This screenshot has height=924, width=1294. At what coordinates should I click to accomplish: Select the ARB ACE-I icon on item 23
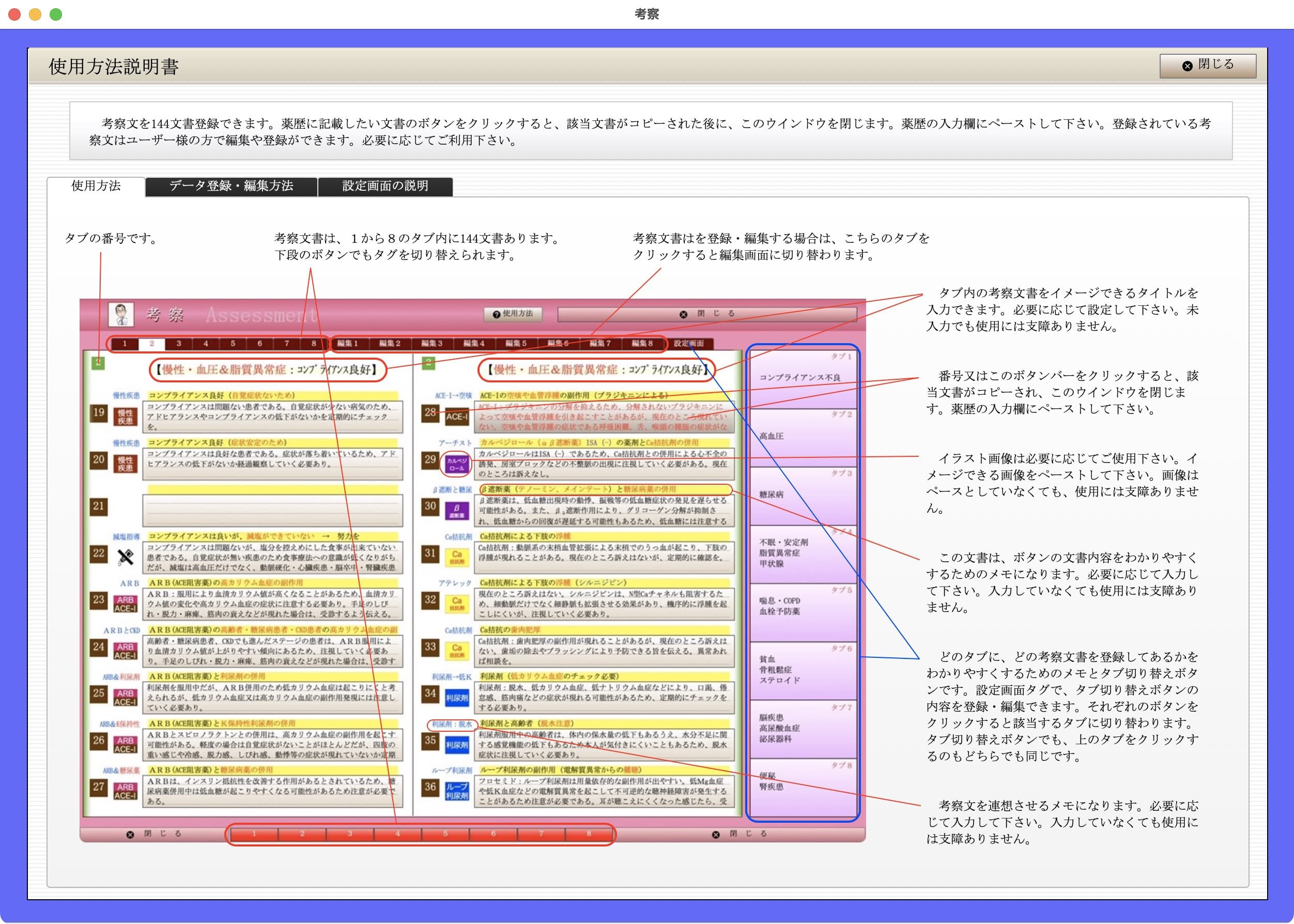coord(126,605)
